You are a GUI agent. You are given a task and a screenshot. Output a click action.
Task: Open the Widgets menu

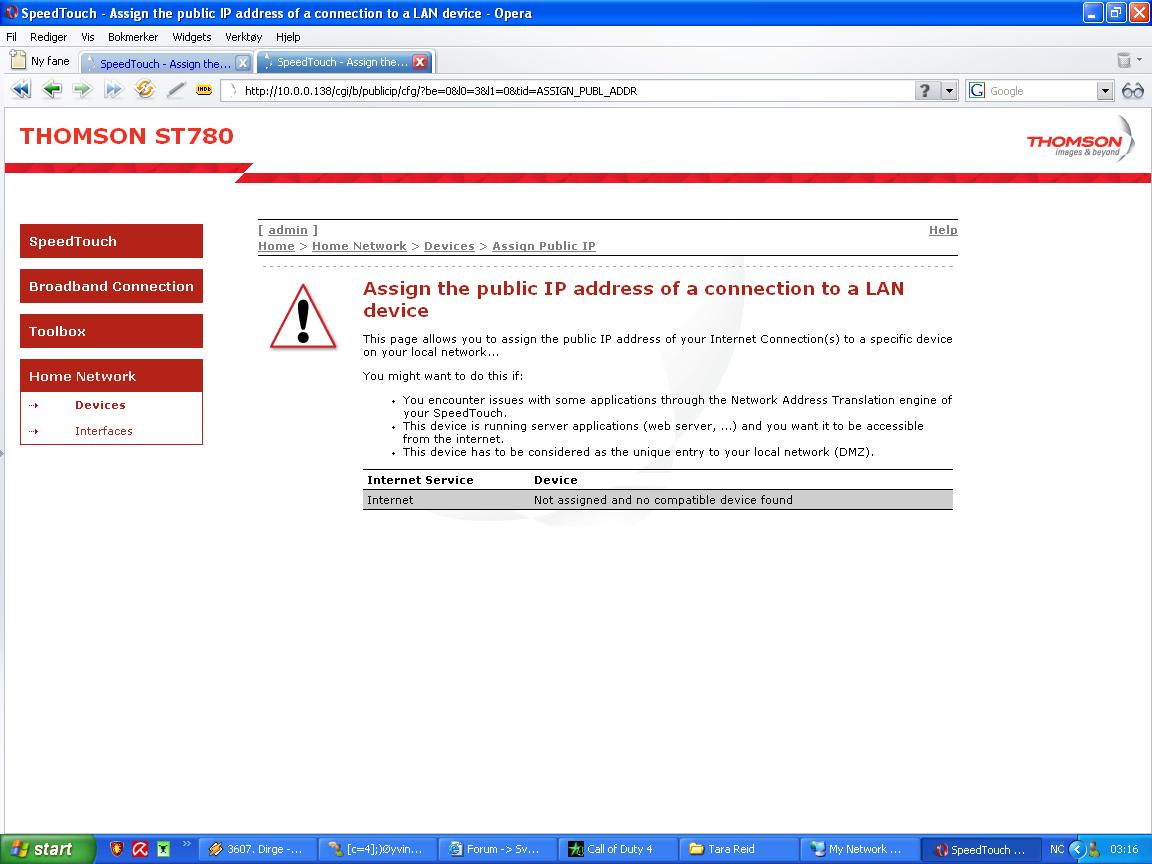click(192, 37)
